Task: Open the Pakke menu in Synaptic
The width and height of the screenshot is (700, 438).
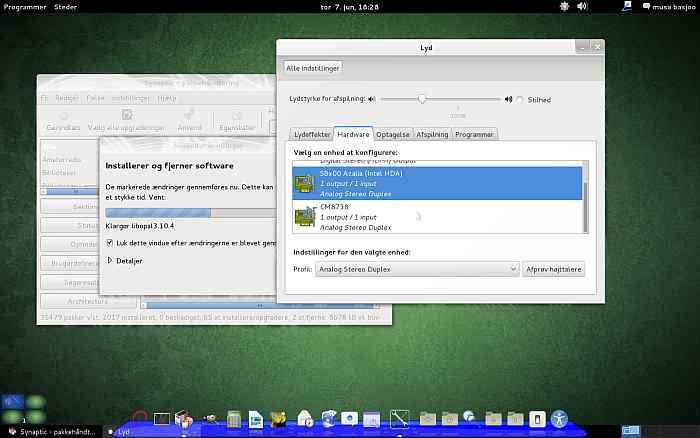Action: click(x=95, y=98)
